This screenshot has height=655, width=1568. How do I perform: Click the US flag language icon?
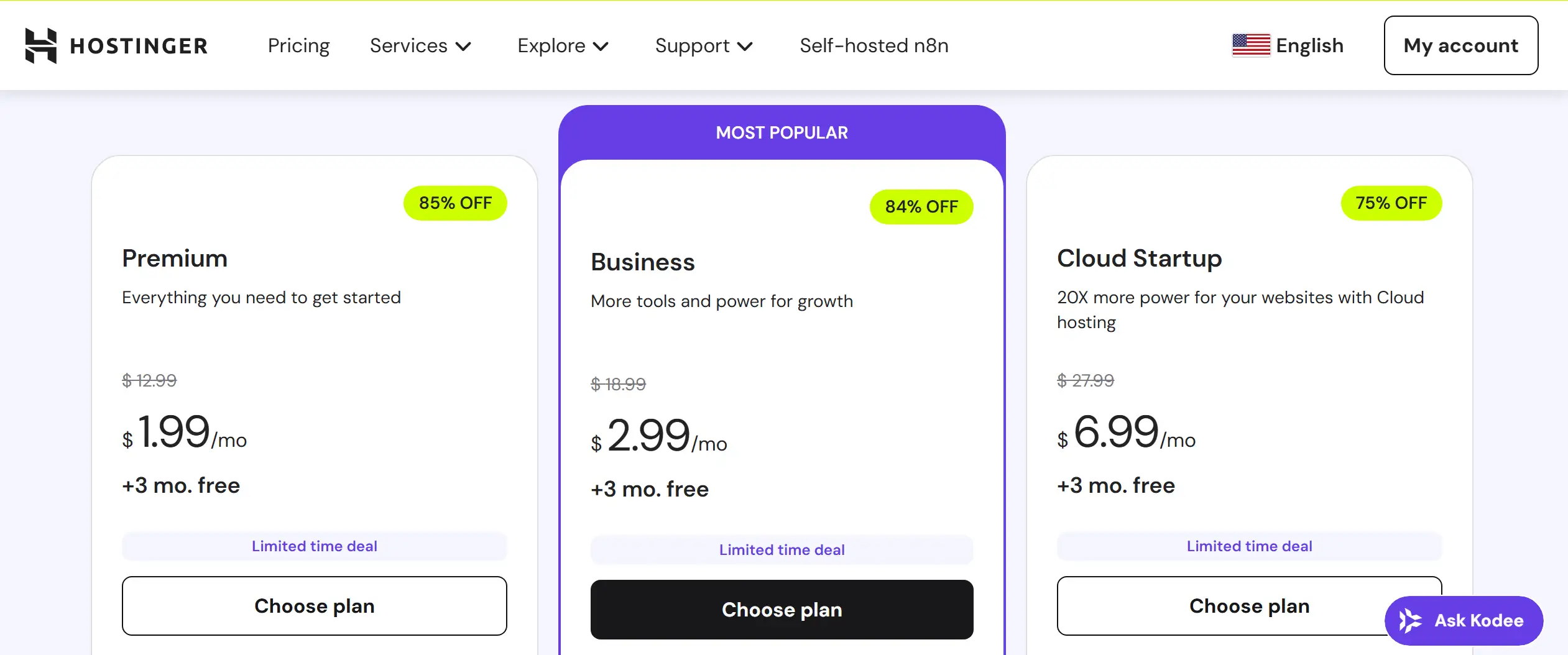1251,45
